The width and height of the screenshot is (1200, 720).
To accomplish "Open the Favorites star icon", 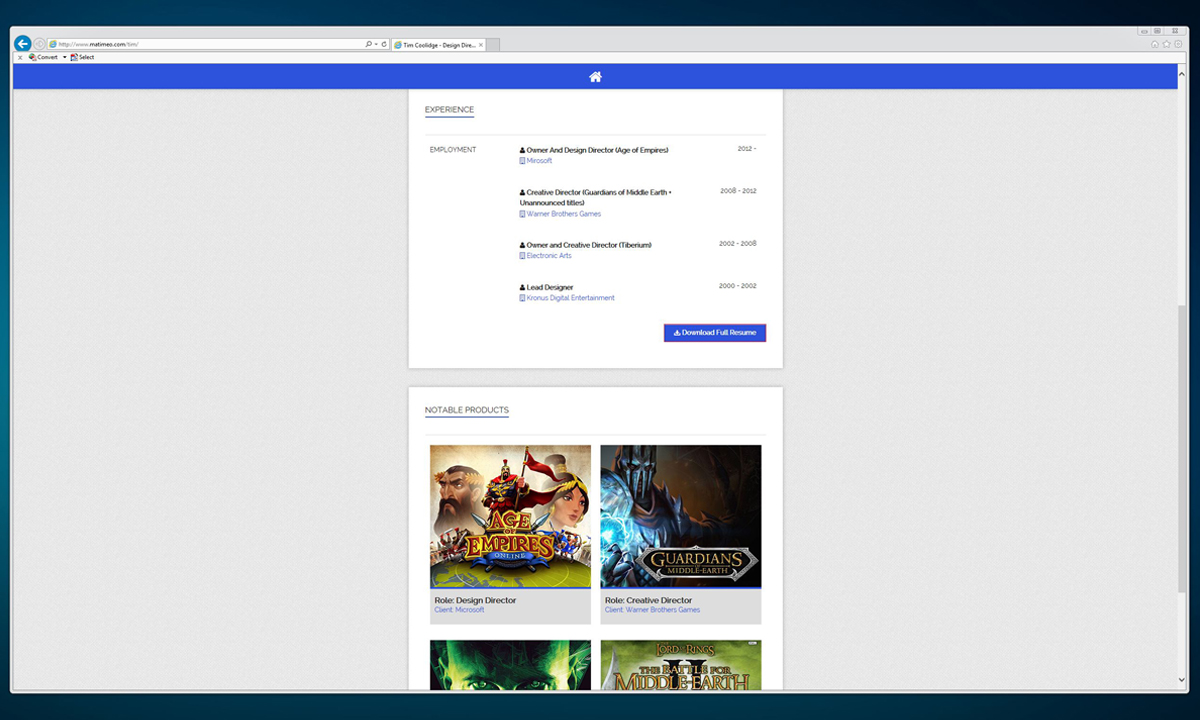I will (x=1166, y=44).
